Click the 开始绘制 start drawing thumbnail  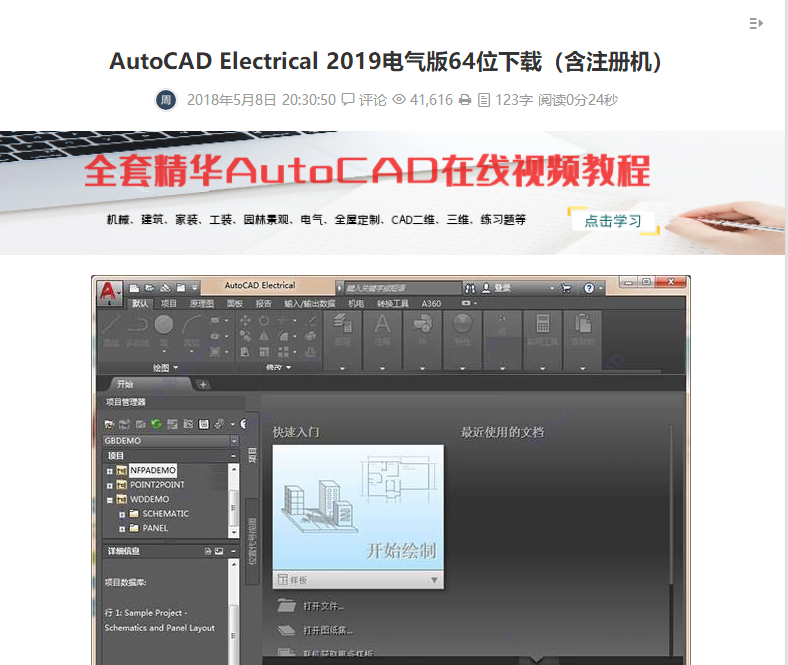point(357,508)
